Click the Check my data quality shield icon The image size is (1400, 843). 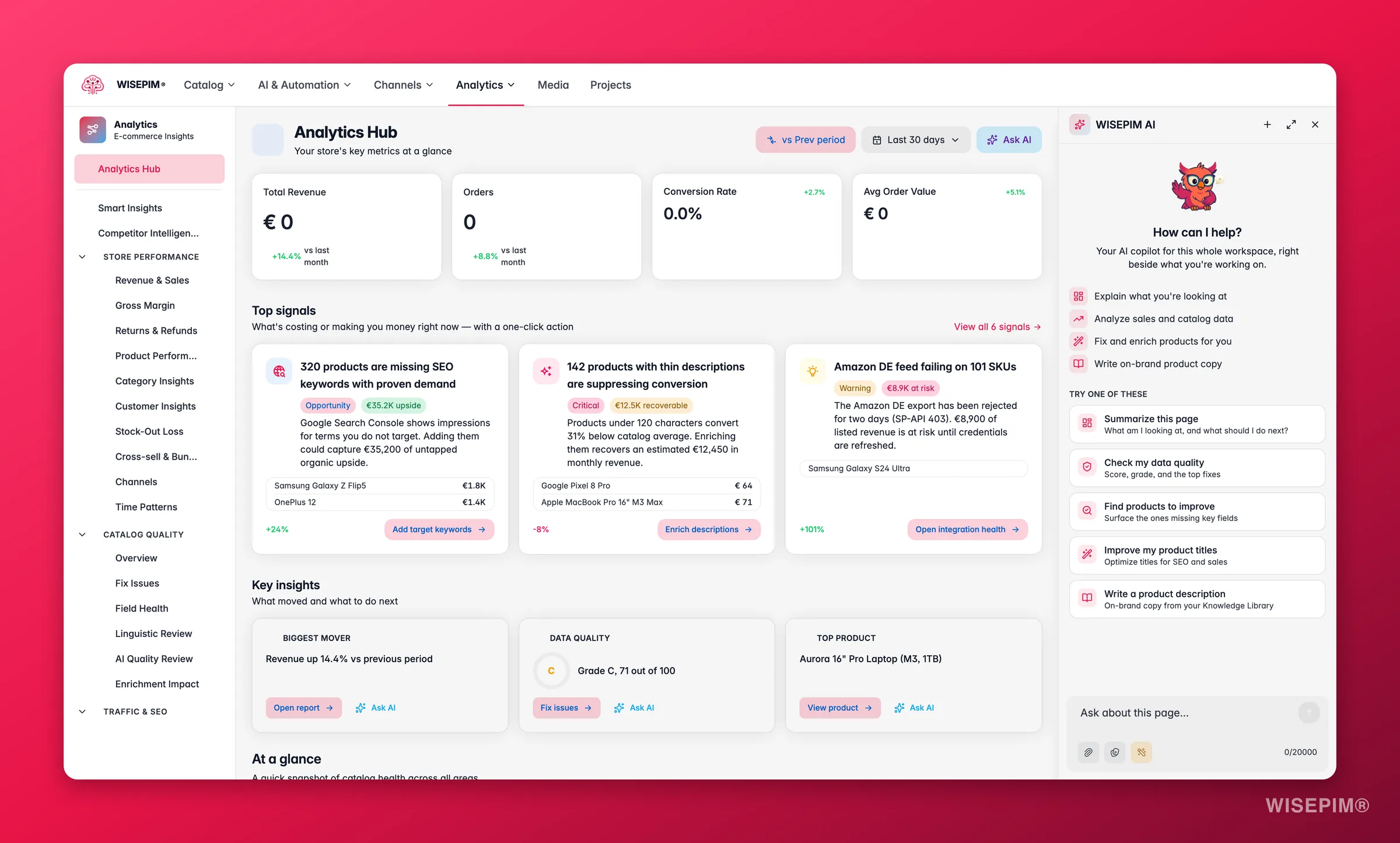[1087, 467]
